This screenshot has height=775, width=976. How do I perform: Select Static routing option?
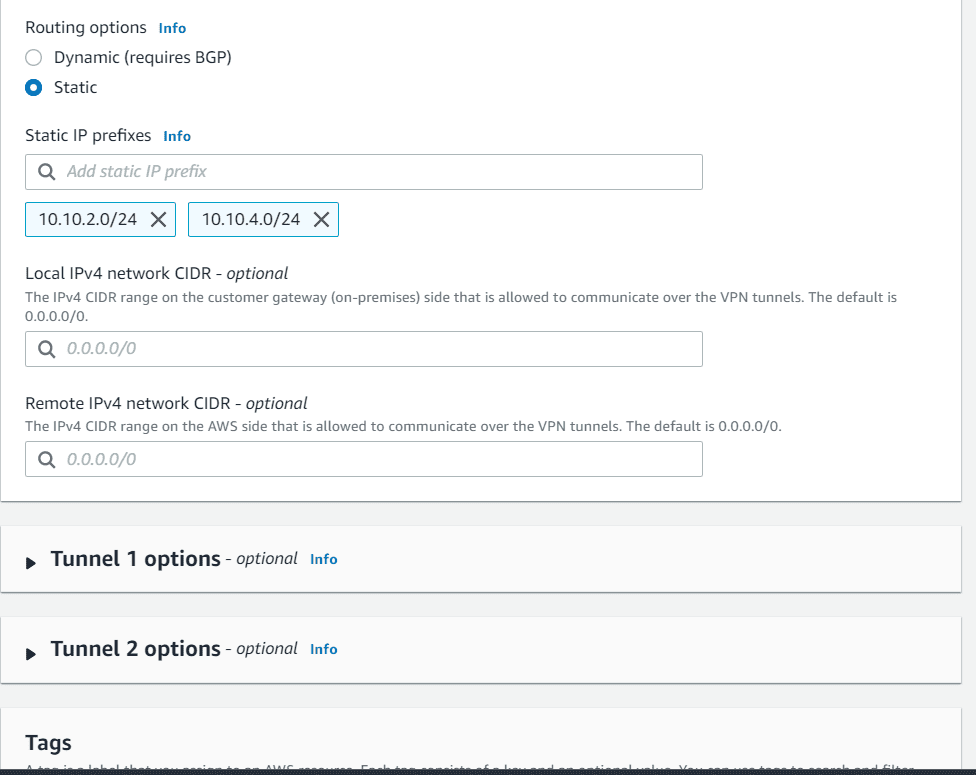point(34,87)
